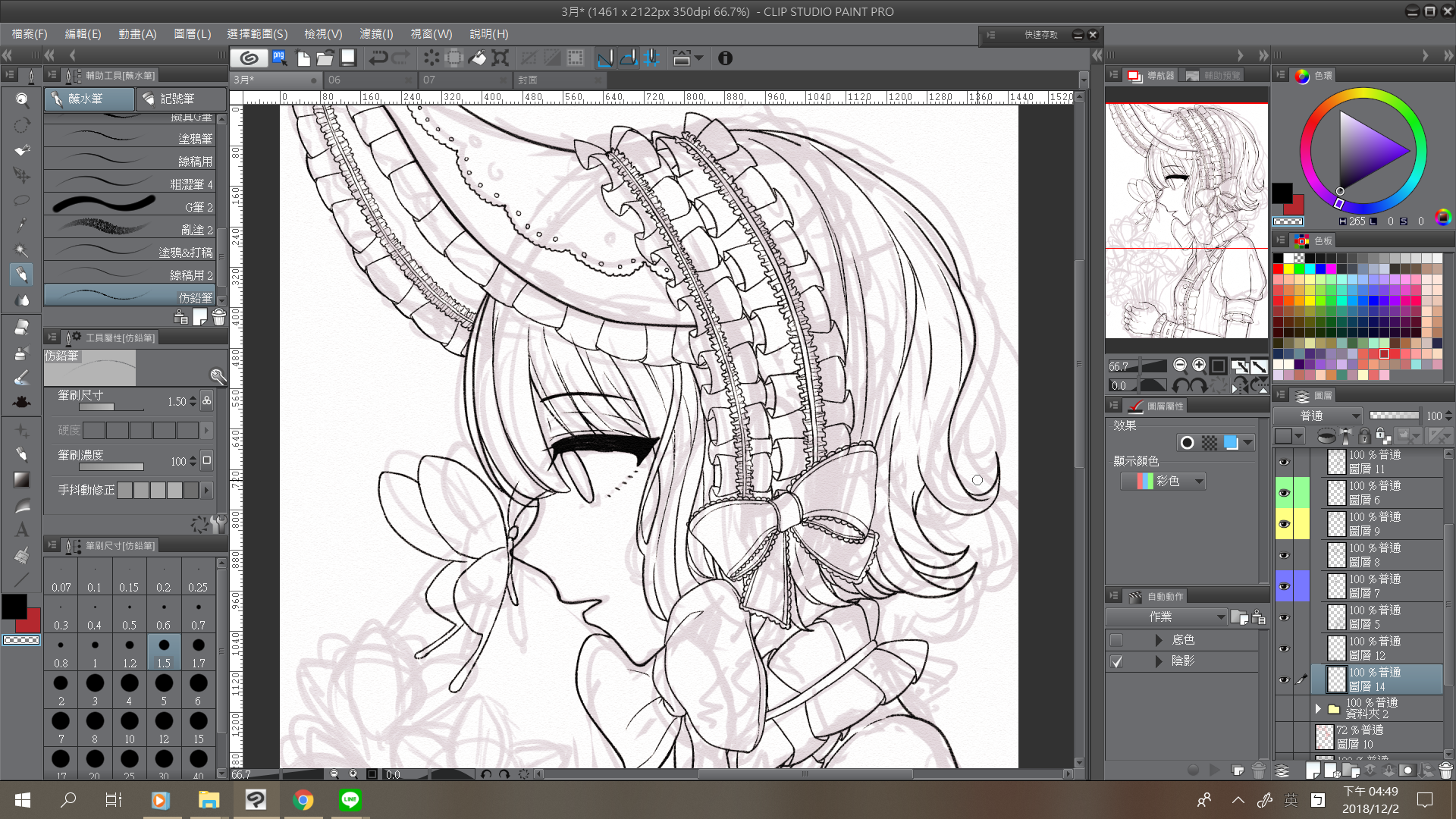Select the 線稿用 brush preset
Screen dimensions: 1456x819
pos(130,160)
